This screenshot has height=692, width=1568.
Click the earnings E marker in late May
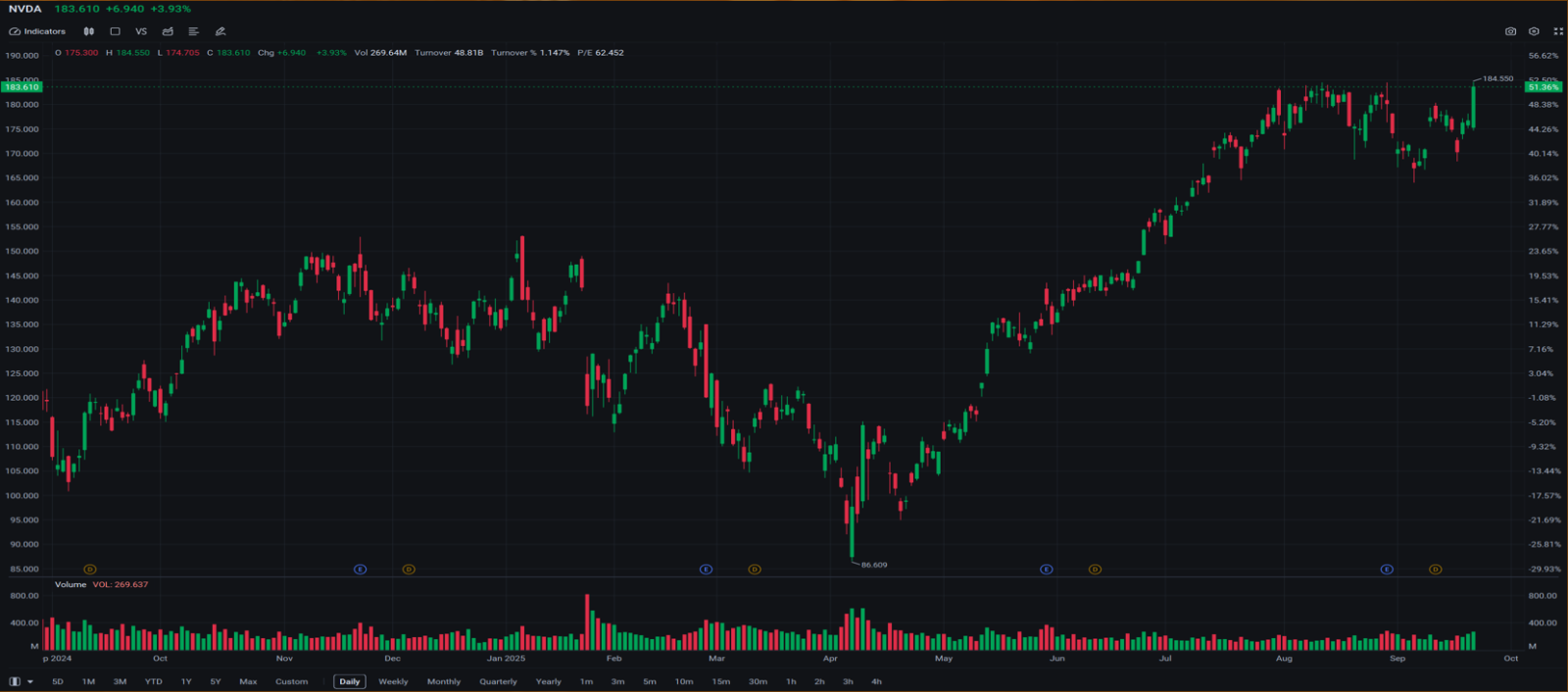click(1047, 569)
